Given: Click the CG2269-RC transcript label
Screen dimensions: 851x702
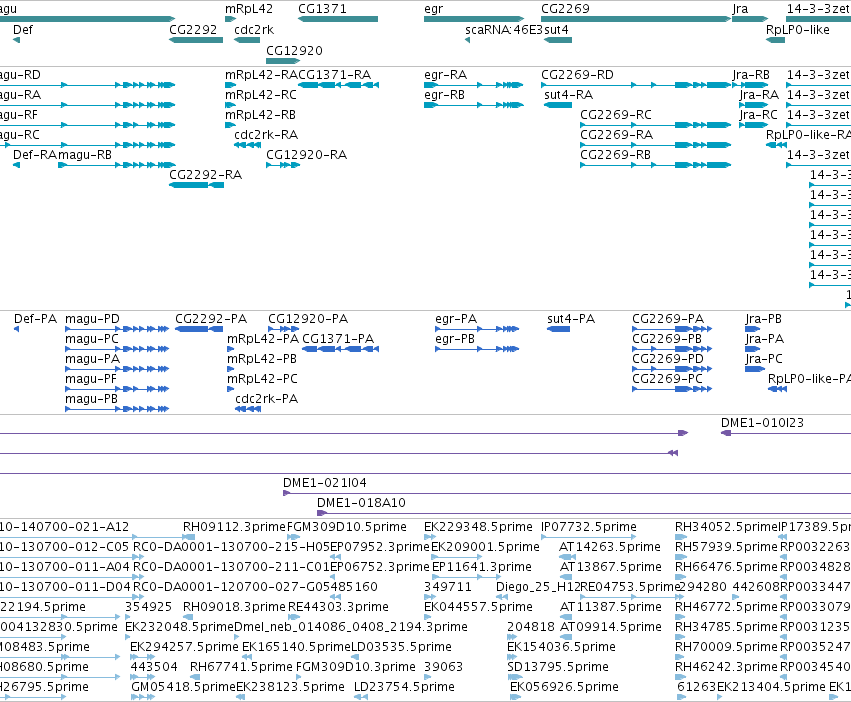Looking at the screenshot, I should coord(616,115).
